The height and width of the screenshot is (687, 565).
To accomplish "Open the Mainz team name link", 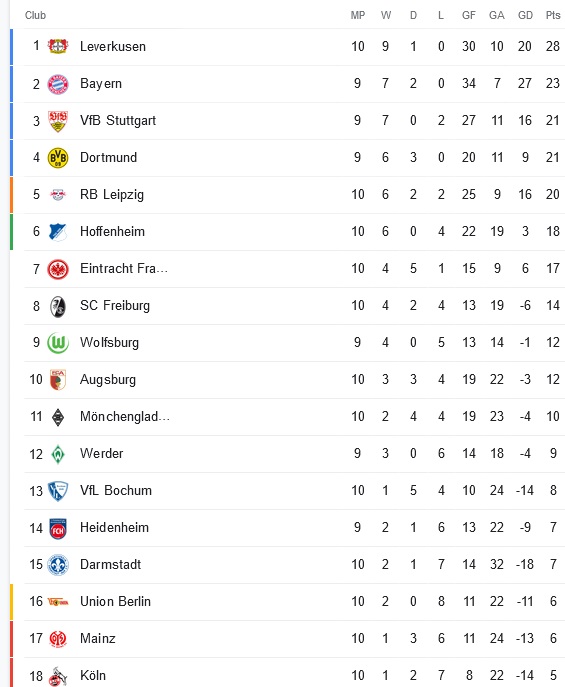I will tap(98, 638).
